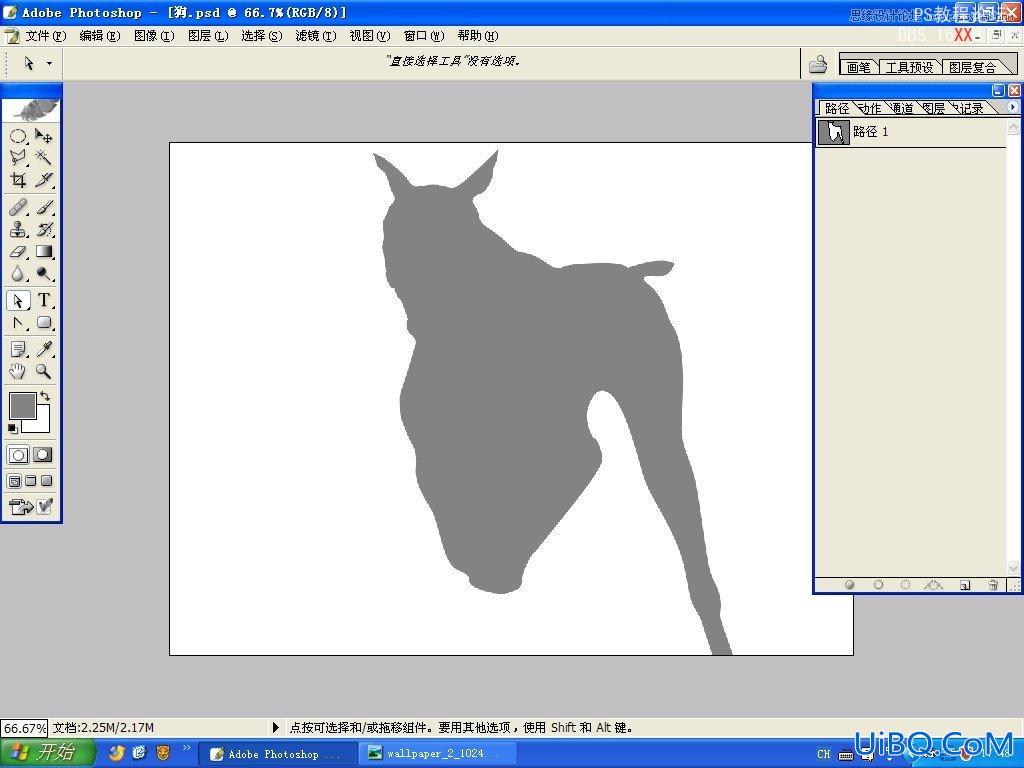Open the background white color swatch
Image resolution: width=1024 pixels, height=768 pixels.
point(42,424)
